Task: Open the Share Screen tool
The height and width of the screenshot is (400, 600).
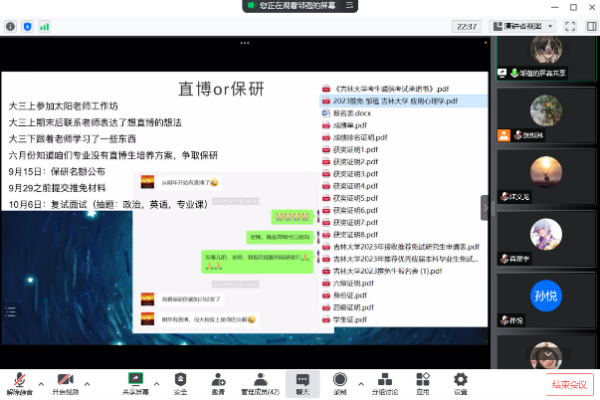Action: click(136, 380)
